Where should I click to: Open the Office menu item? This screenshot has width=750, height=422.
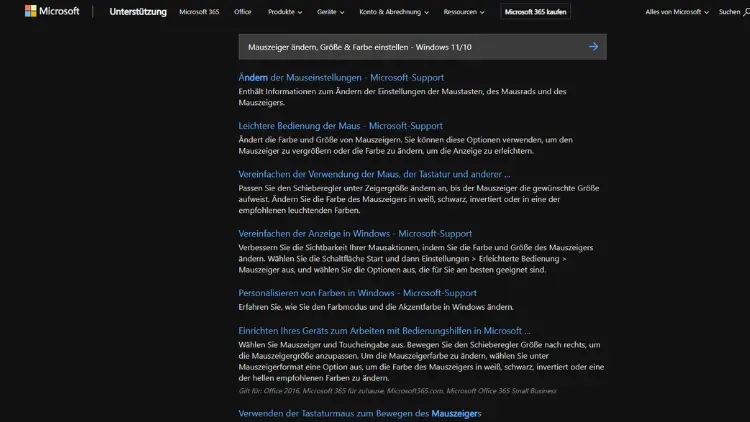pyautogui.click(x=243, y=11)
